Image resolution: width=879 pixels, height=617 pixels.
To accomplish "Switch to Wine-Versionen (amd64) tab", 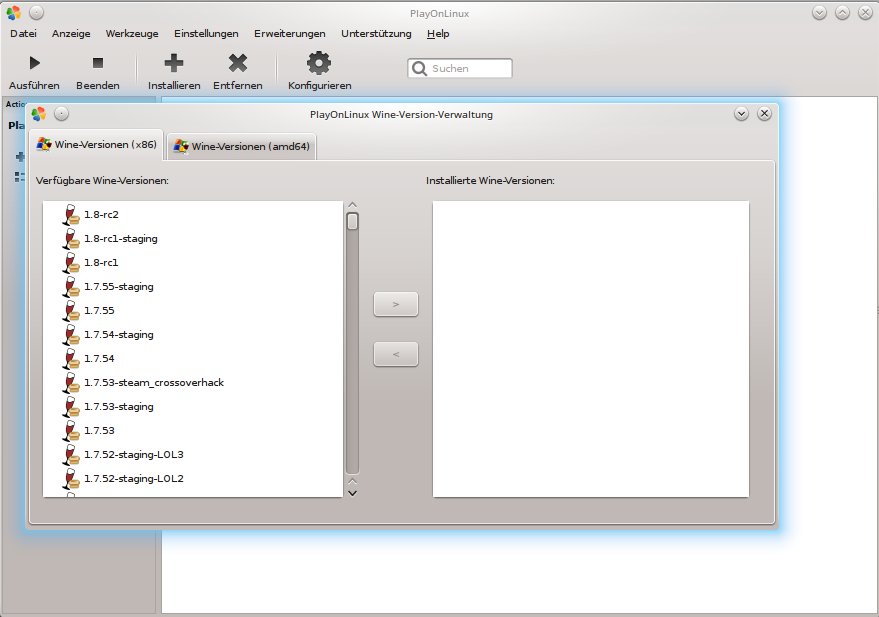I will (242, 146).
